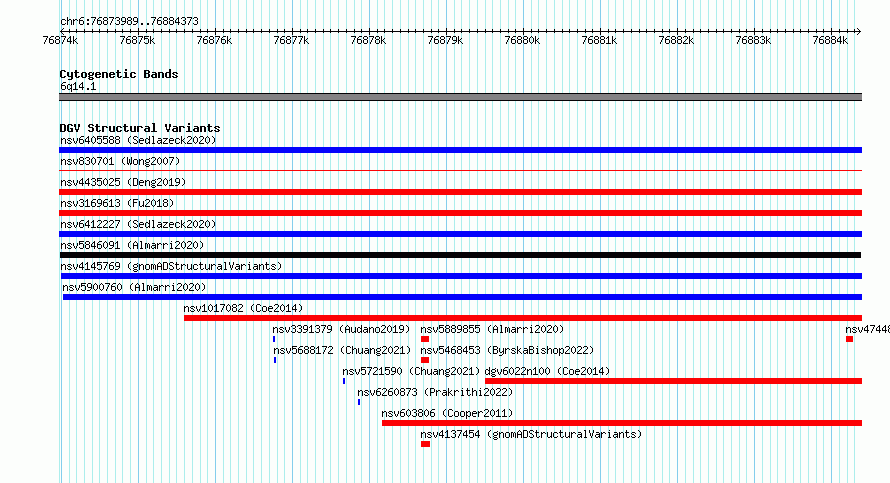Image resolution: width=890 pixels, height=483 pixels.
Task: Open the nsv6405588 (Sedlazeck2020) label
Action: [138, 140]
